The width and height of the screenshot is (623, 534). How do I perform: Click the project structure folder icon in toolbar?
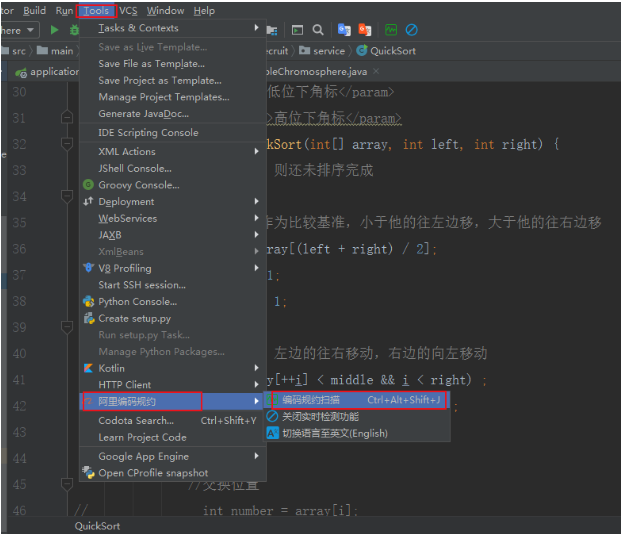point(272,30)
